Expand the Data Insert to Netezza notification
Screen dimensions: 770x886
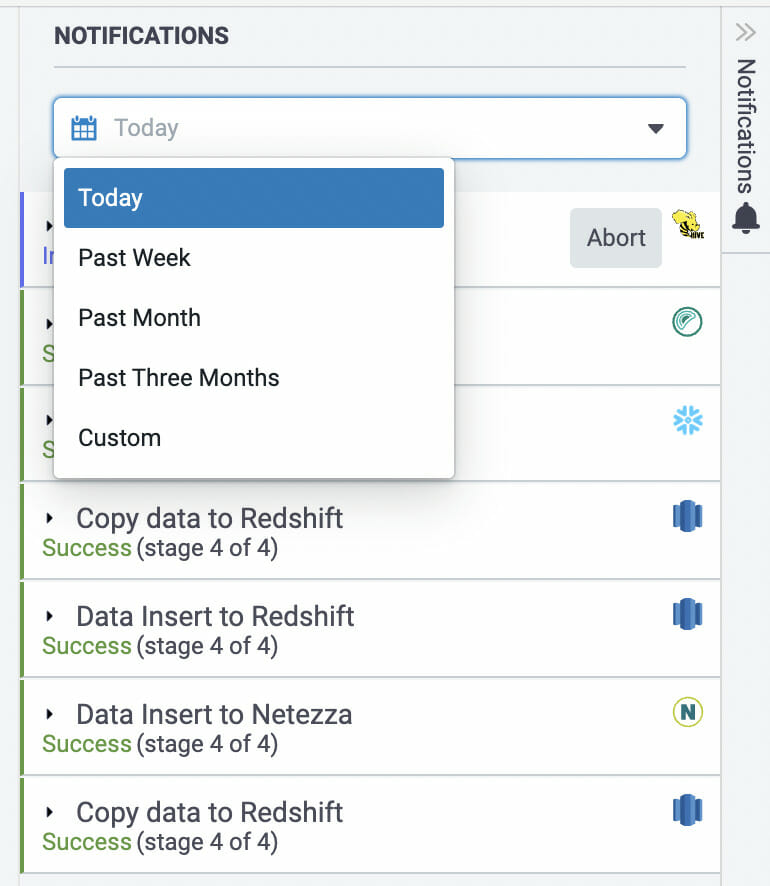point(50,715)
